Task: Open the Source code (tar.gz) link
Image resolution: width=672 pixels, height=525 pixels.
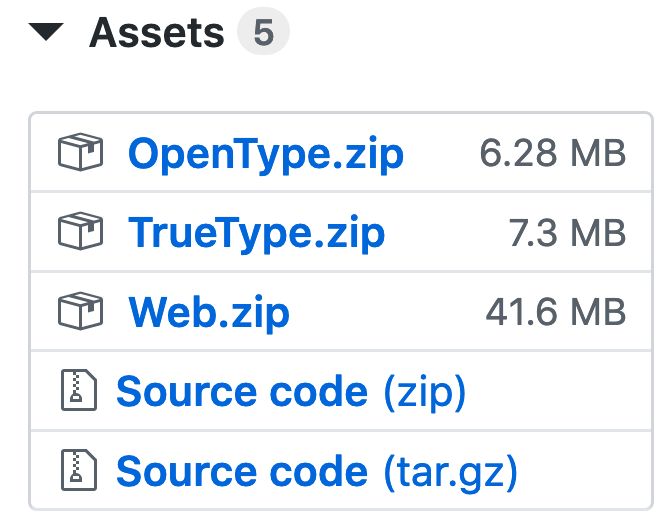Action: [317, 471]
